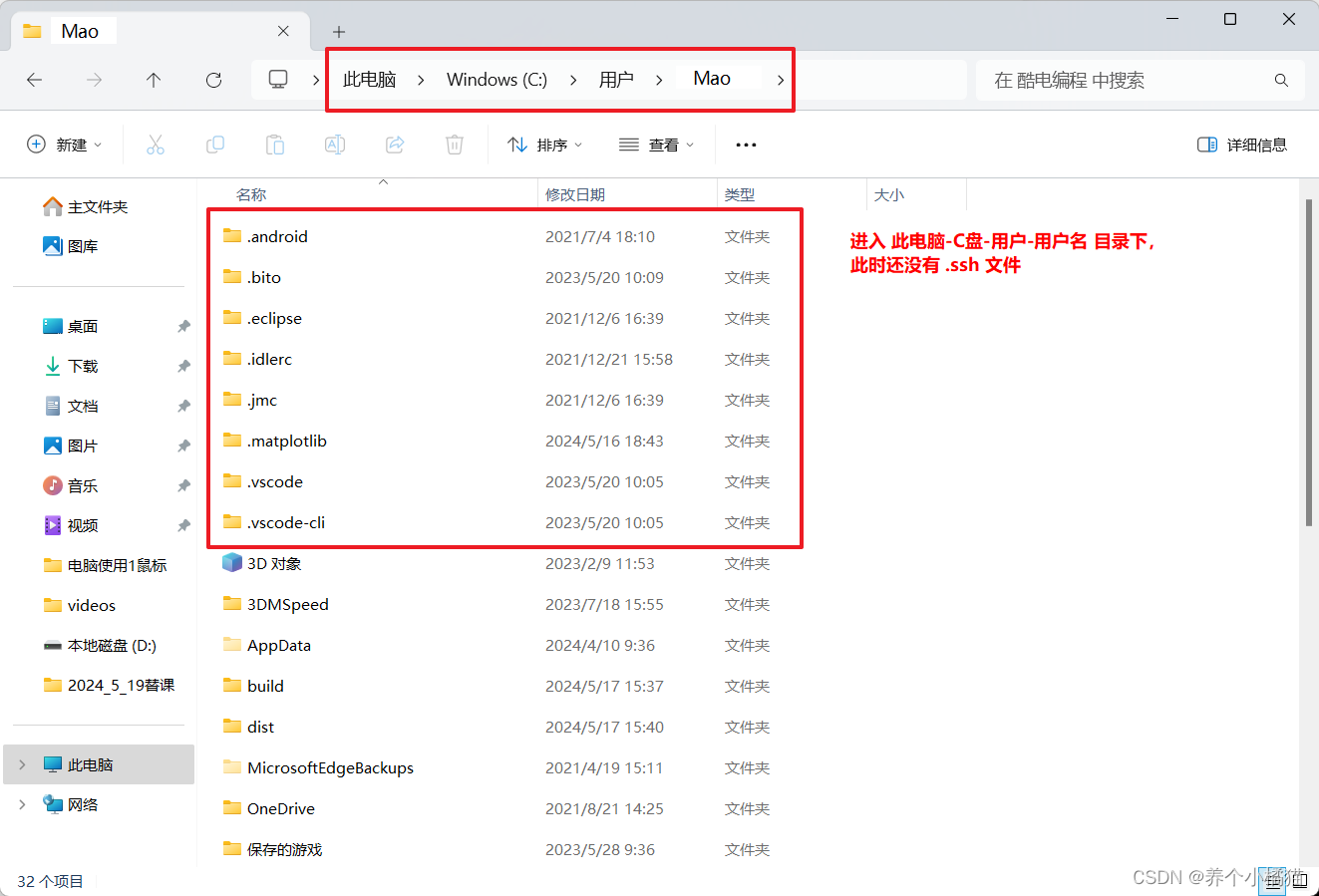Screen dimensions: 1319x896
Task: Expand breadcrumb chevron after 此电脑
Action: point(421,80)
